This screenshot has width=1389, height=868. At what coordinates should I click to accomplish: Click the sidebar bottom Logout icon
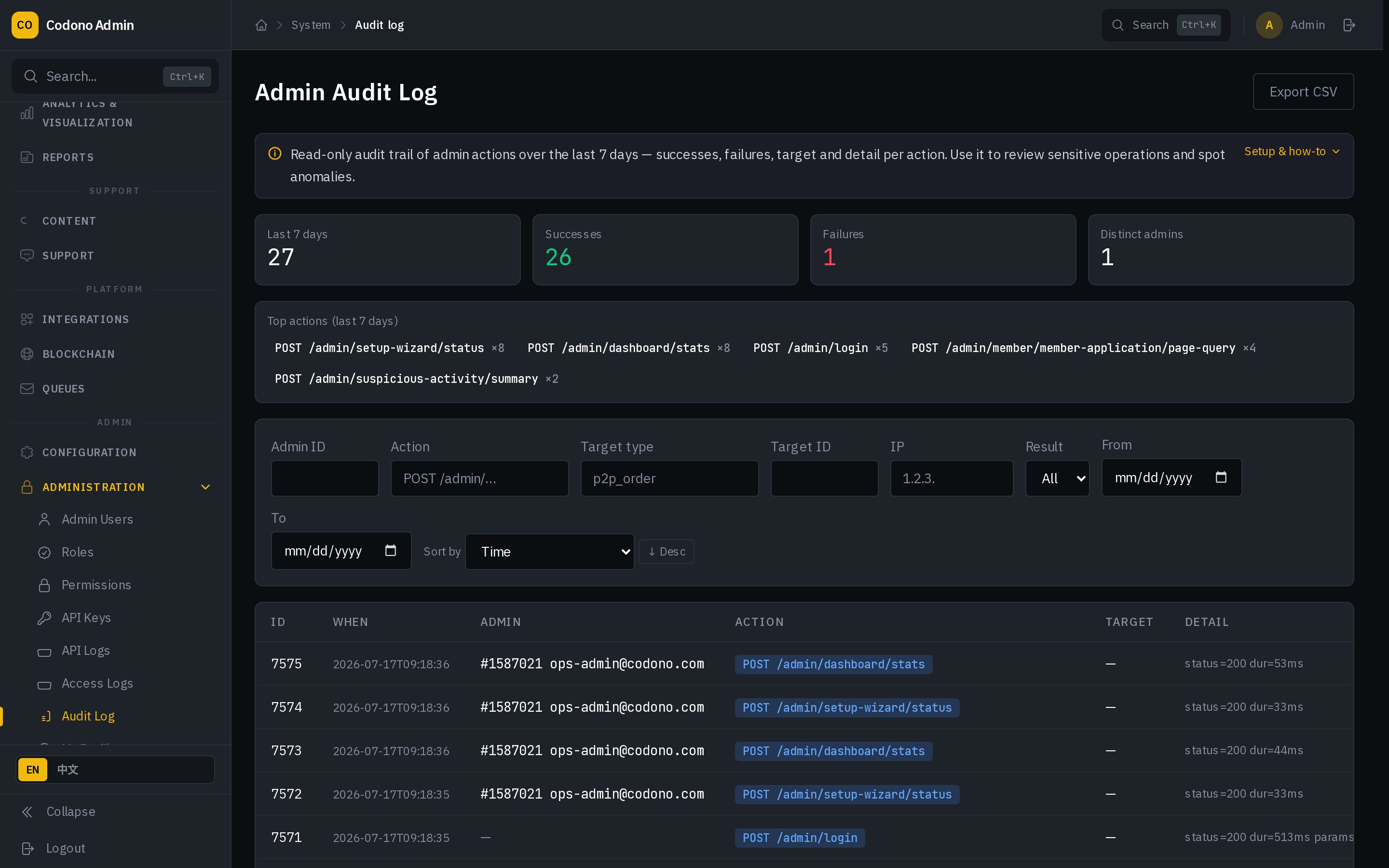tap(27, 849)
